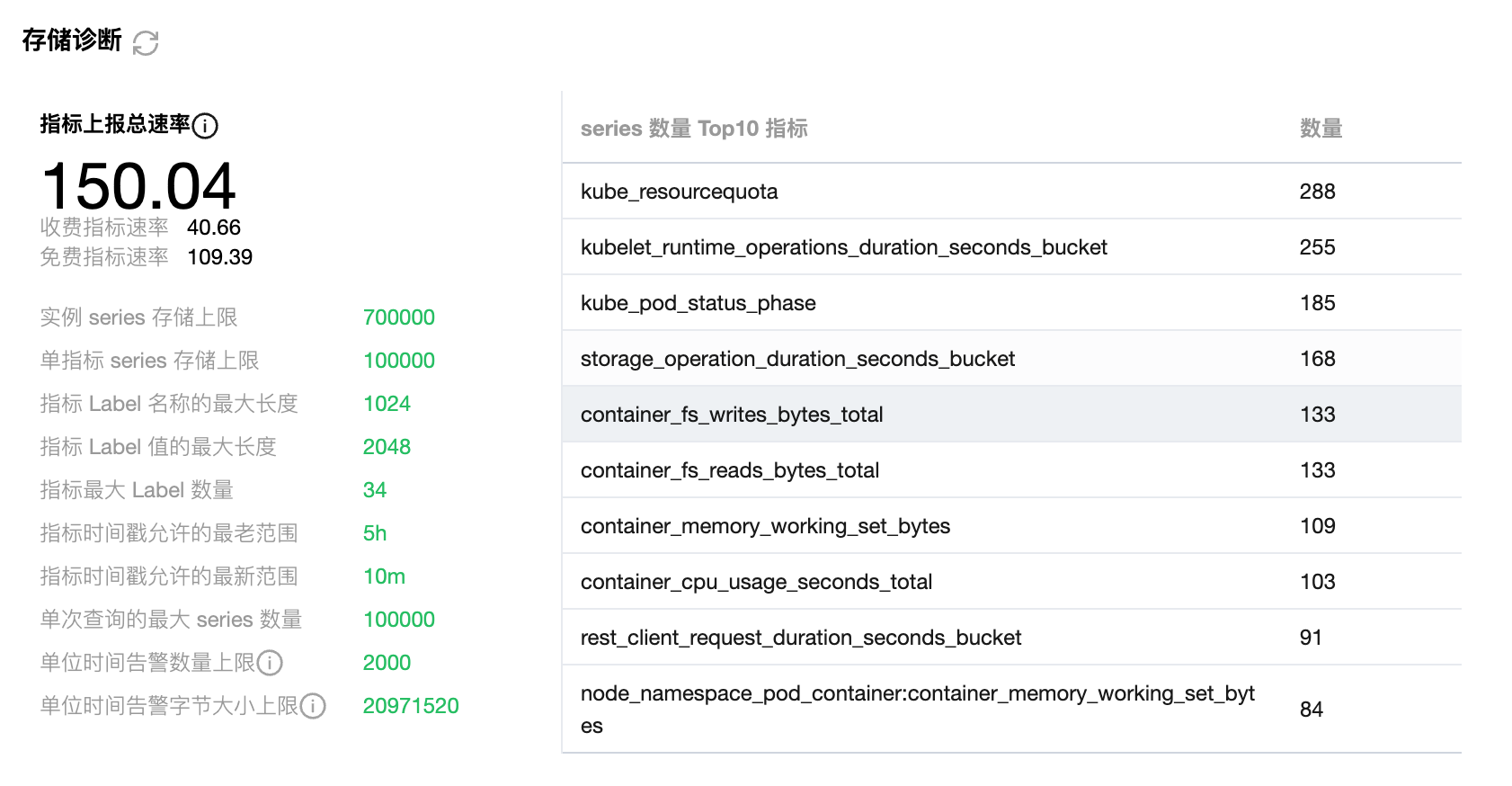Click the 150.04 total rate figure
Screen dimensions: 1512x786
(x=138, y=186)
